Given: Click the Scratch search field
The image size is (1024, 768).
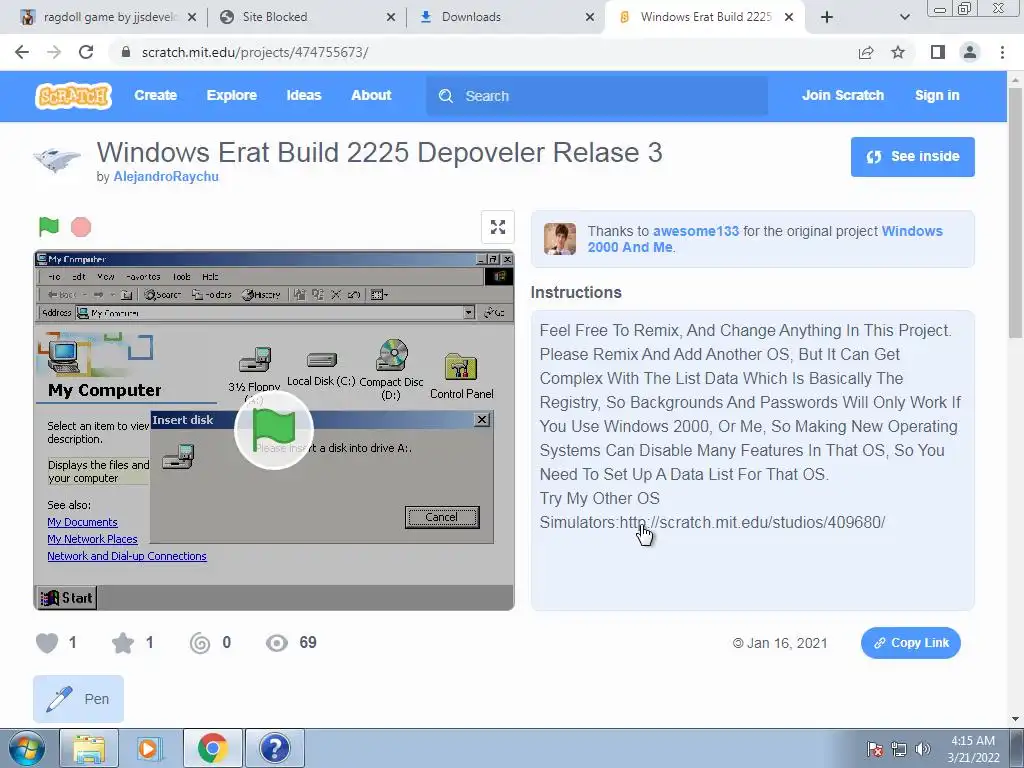Looking at the screenshot, I should pos(597,96).
